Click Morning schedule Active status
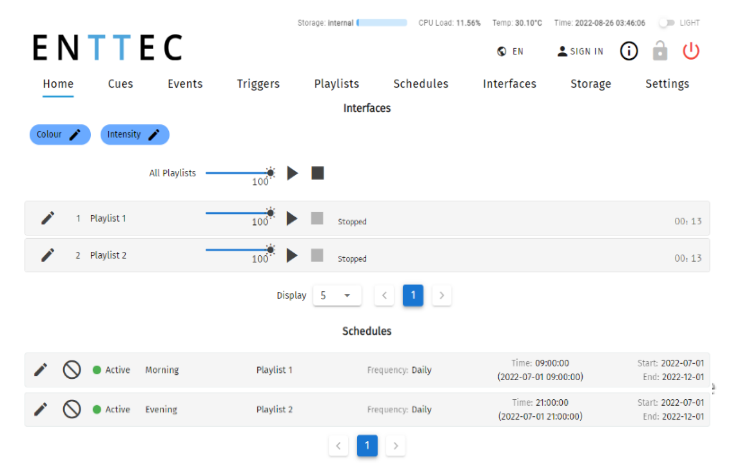 111,370
